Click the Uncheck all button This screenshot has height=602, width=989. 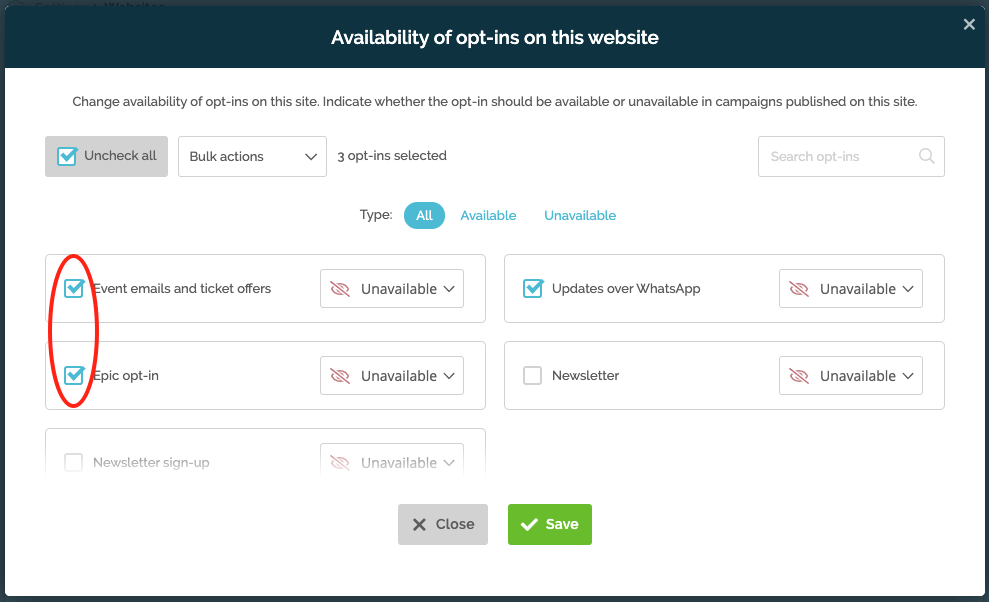107,156
